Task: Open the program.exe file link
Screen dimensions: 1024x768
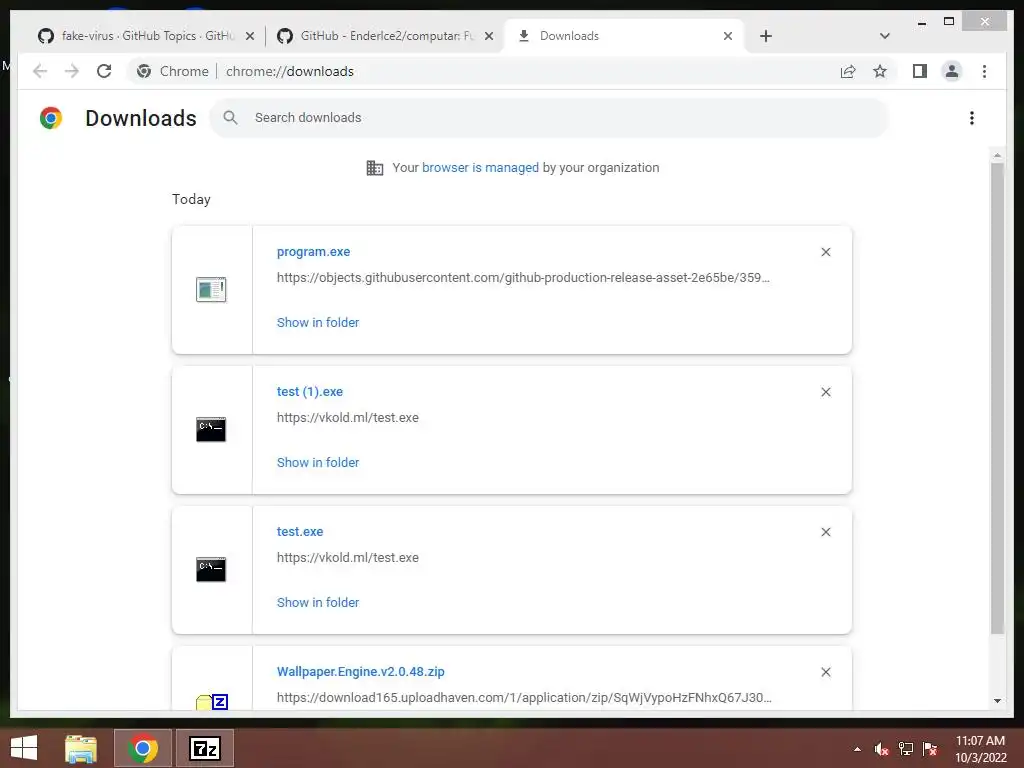Action: 313,251
